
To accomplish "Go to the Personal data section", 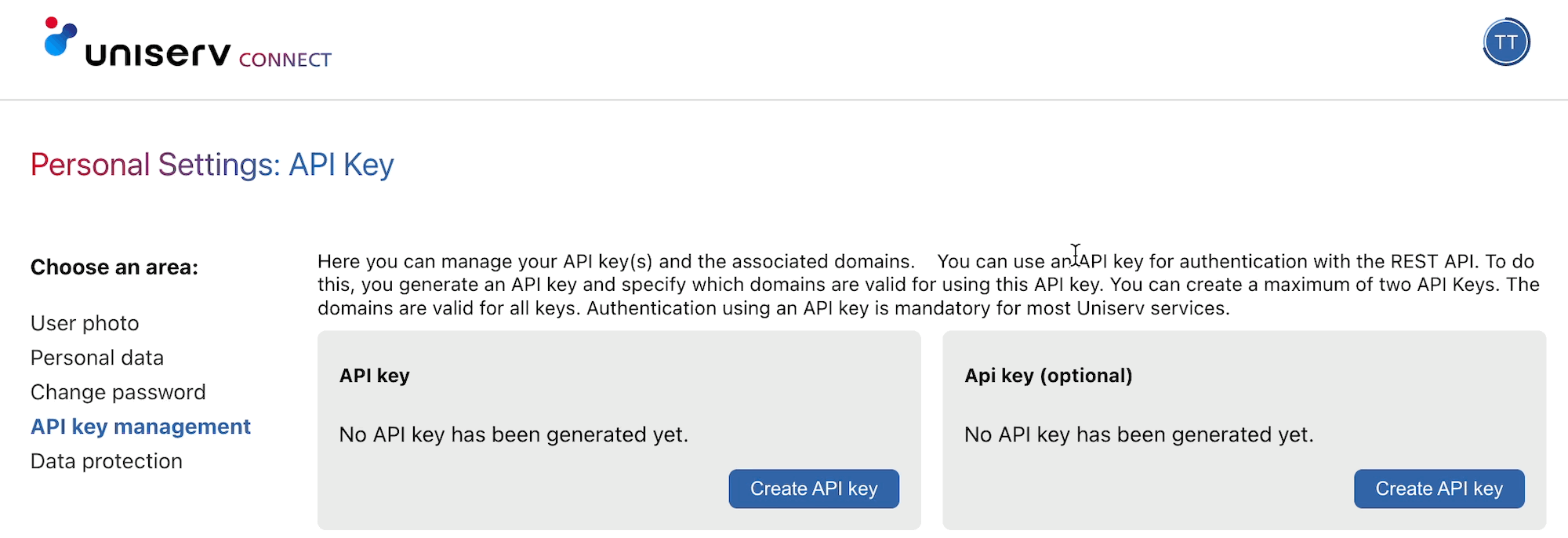I will 97,358.
